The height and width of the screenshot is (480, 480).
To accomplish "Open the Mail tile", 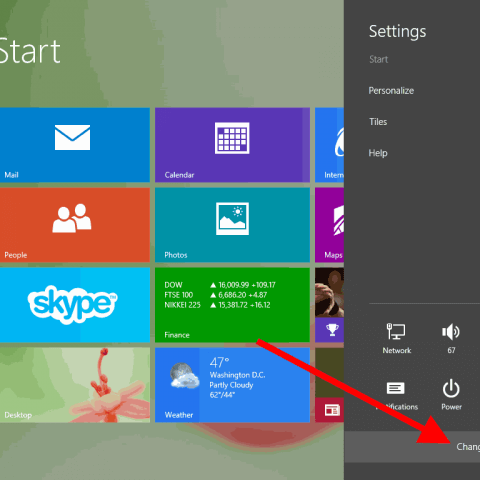I will point(75,145).
